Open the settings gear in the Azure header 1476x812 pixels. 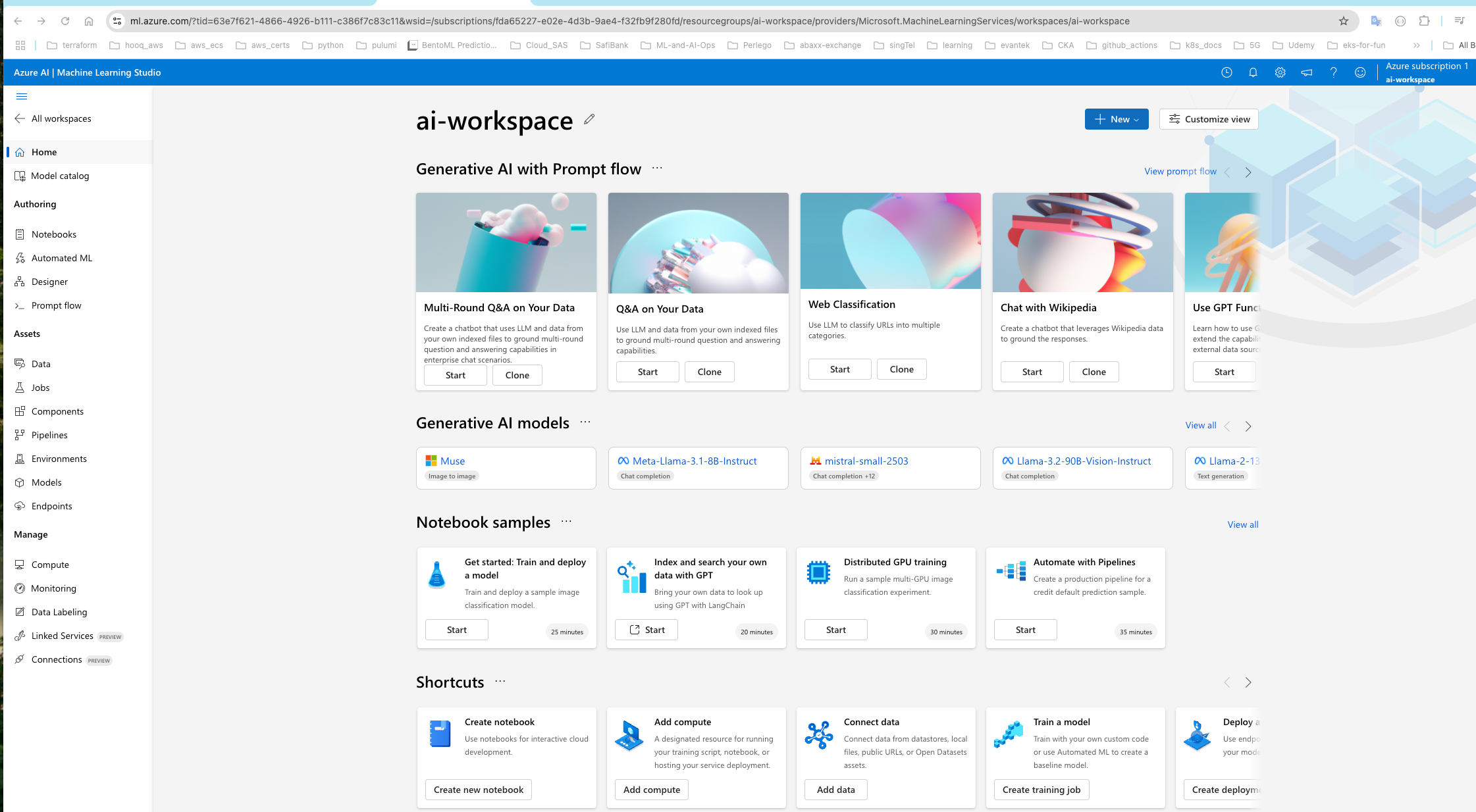(x=1280, y=72)
